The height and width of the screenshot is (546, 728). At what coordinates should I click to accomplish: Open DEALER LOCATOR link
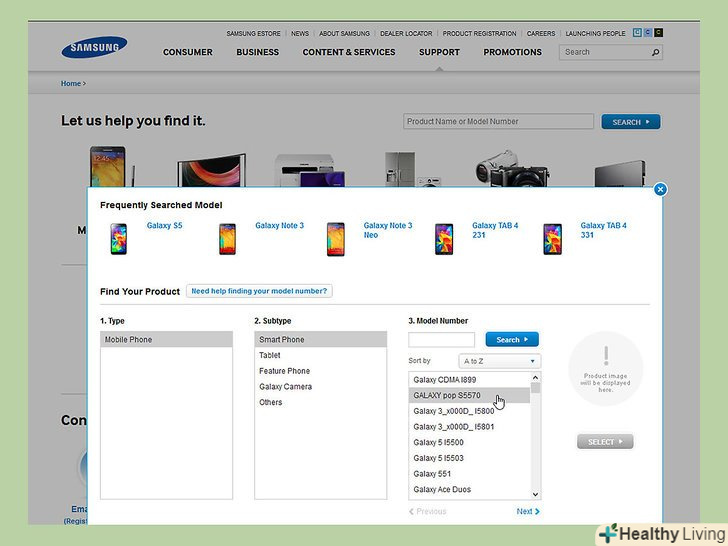pos(406,33)
